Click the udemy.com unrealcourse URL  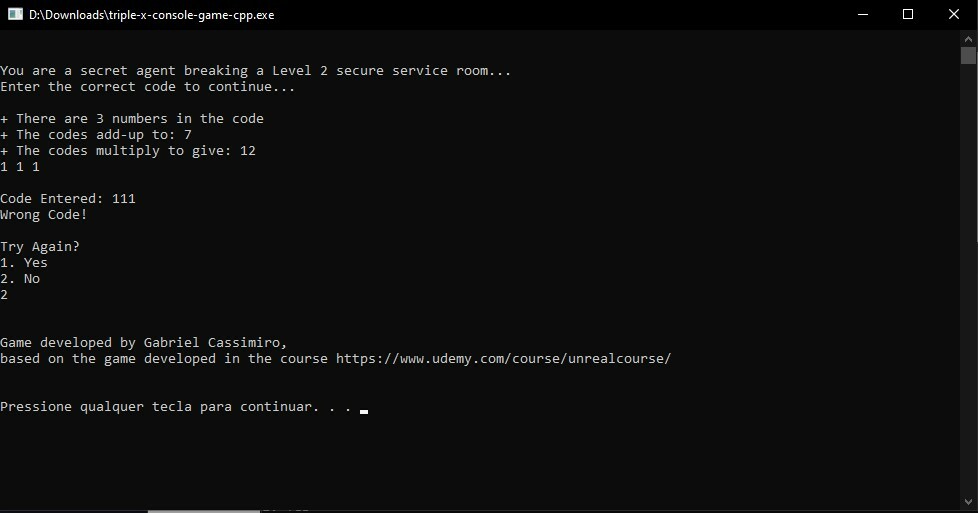pos(503,359)
